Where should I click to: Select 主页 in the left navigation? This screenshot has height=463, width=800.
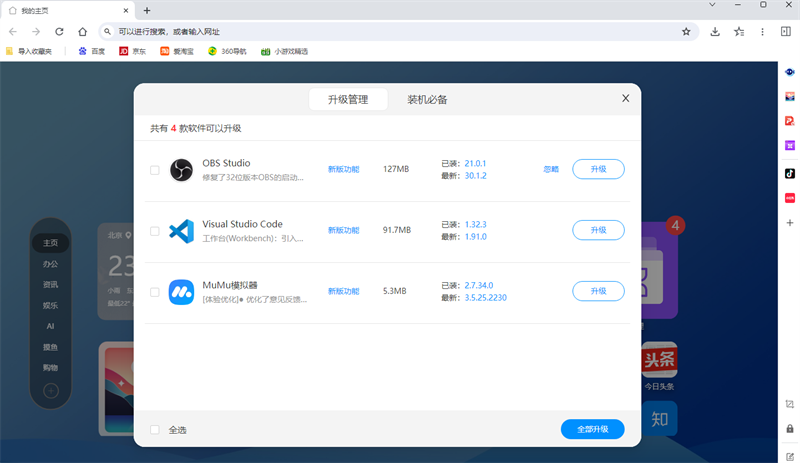pos(51,243)
